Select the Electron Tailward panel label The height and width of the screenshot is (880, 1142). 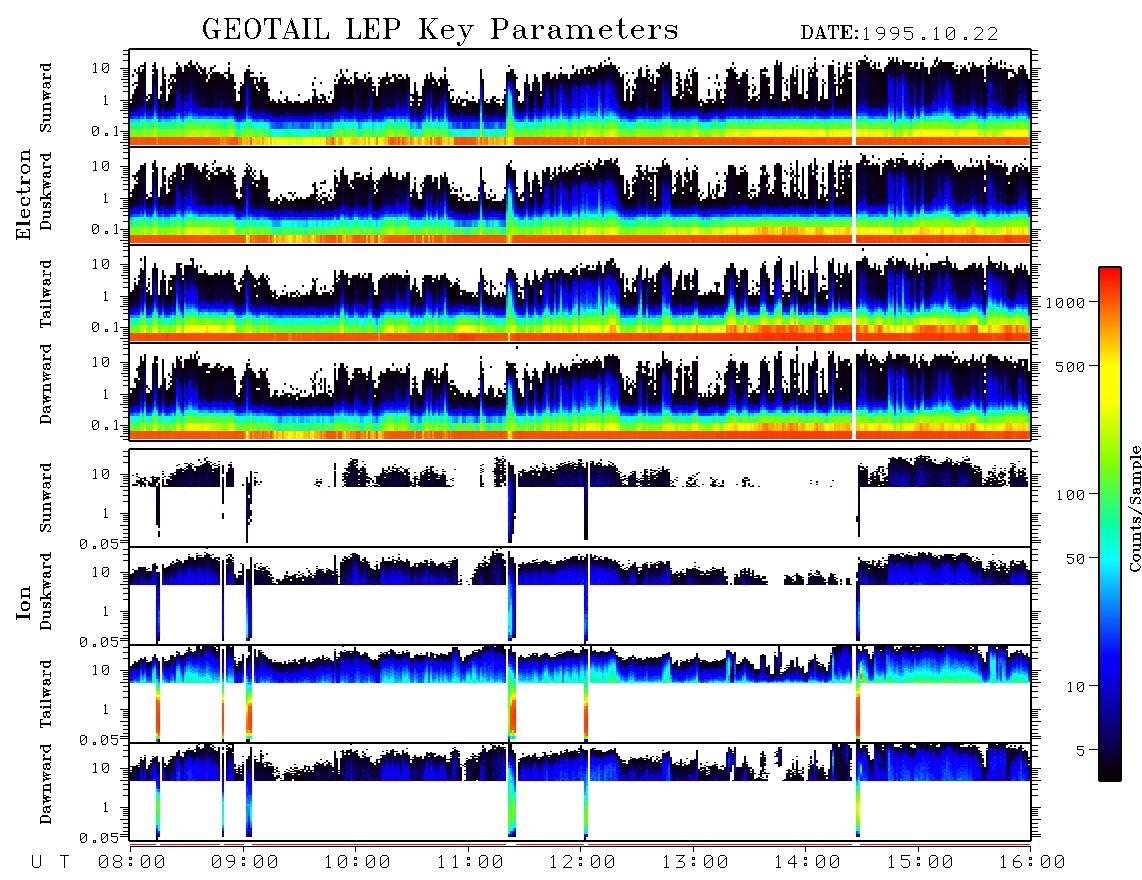pyautogui.click(x=46, y=294)
